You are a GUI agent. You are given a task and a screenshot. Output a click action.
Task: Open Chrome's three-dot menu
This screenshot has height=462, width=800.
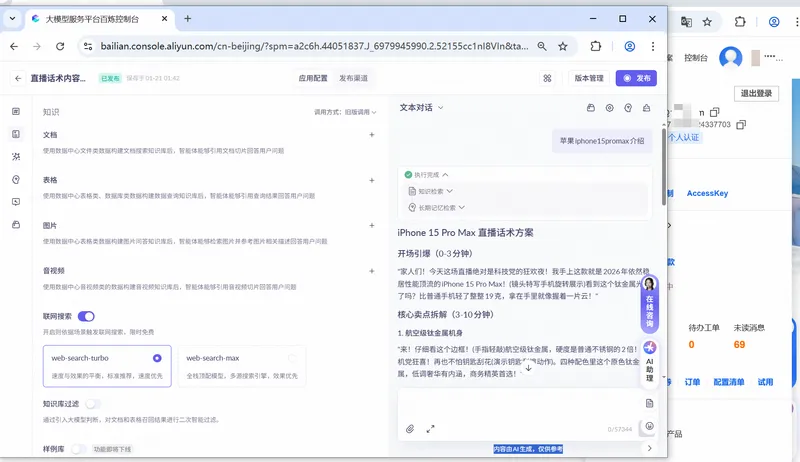[x=653, y=46]
